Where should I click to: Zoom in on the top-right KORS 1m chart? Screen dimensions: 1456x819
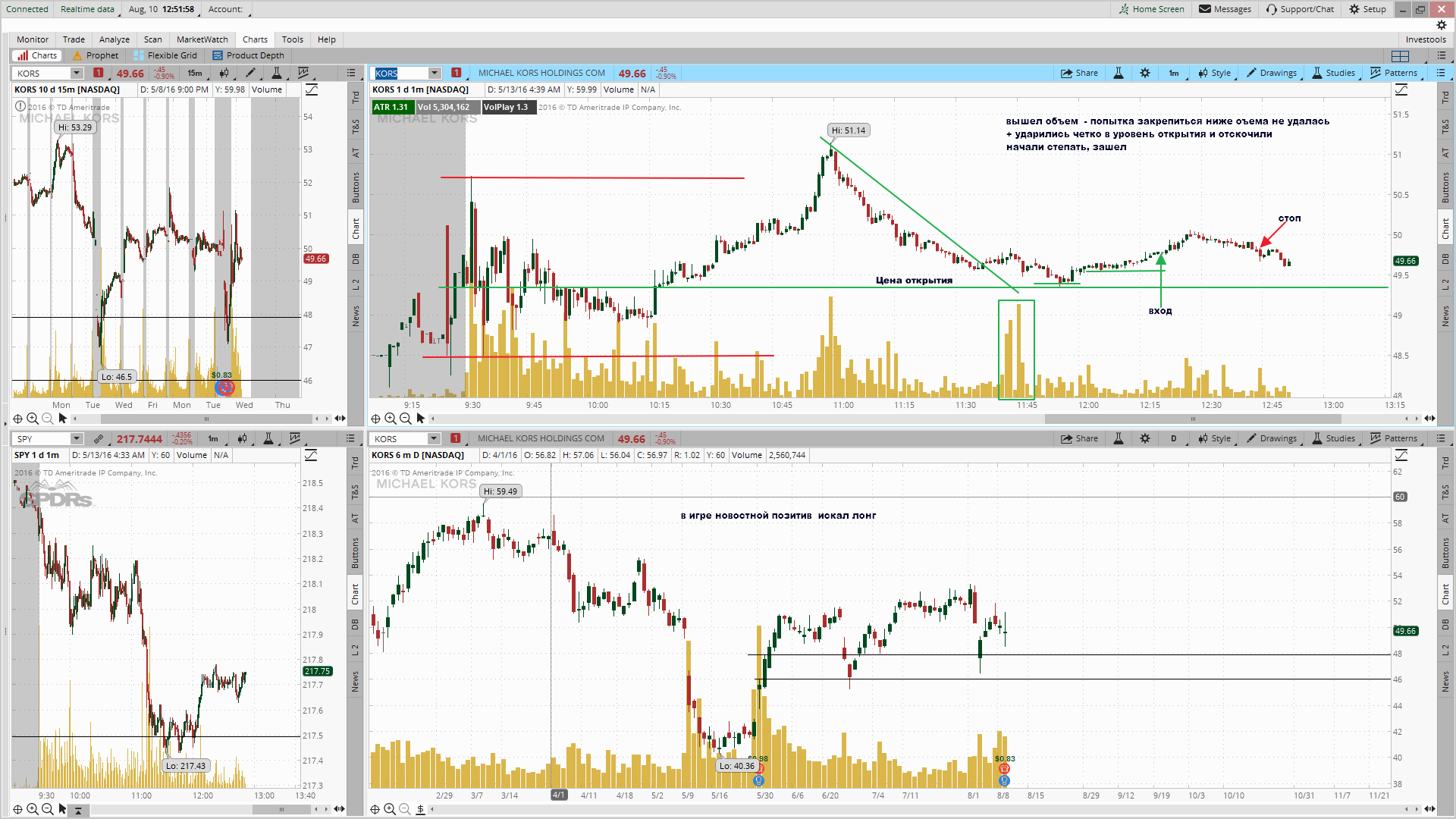(391, 419)
